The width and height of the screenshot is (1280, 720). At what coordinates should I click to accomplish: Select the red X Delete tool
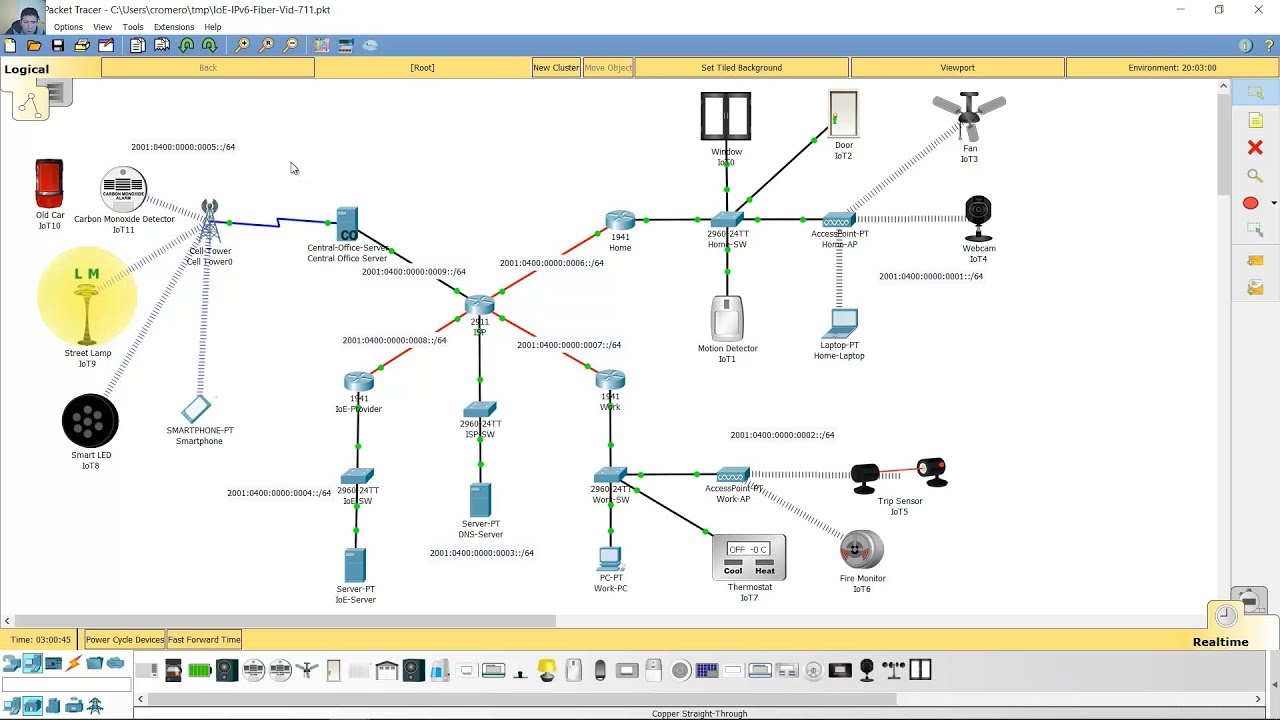pyautogui.click(x=1255, y=147)
